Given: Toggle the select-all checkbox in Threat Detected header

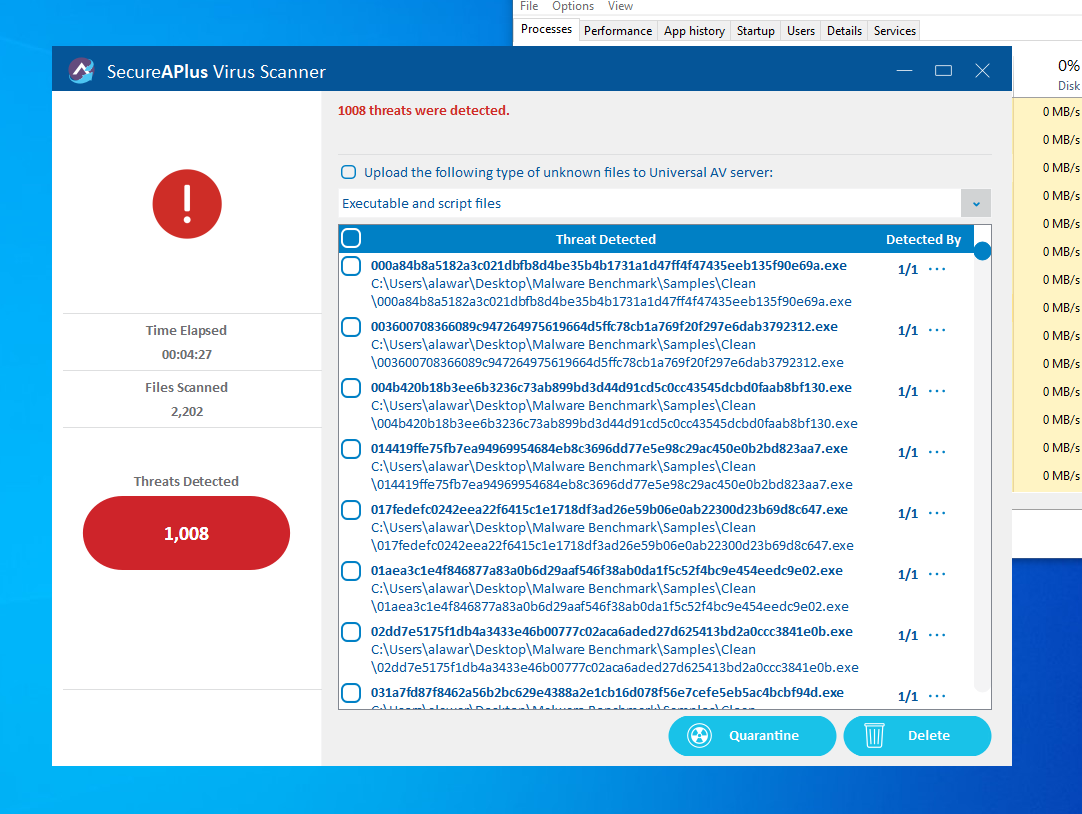Looking at the screenshot, I should point(351,238).
